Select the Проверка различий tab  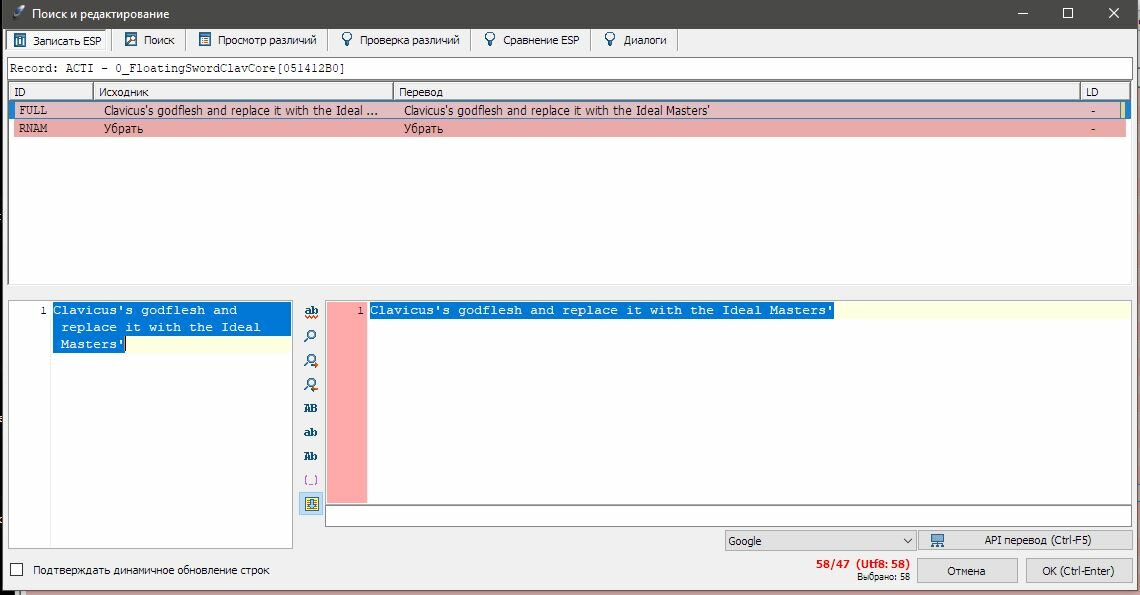pyautogui.click(x=400, y=40)
